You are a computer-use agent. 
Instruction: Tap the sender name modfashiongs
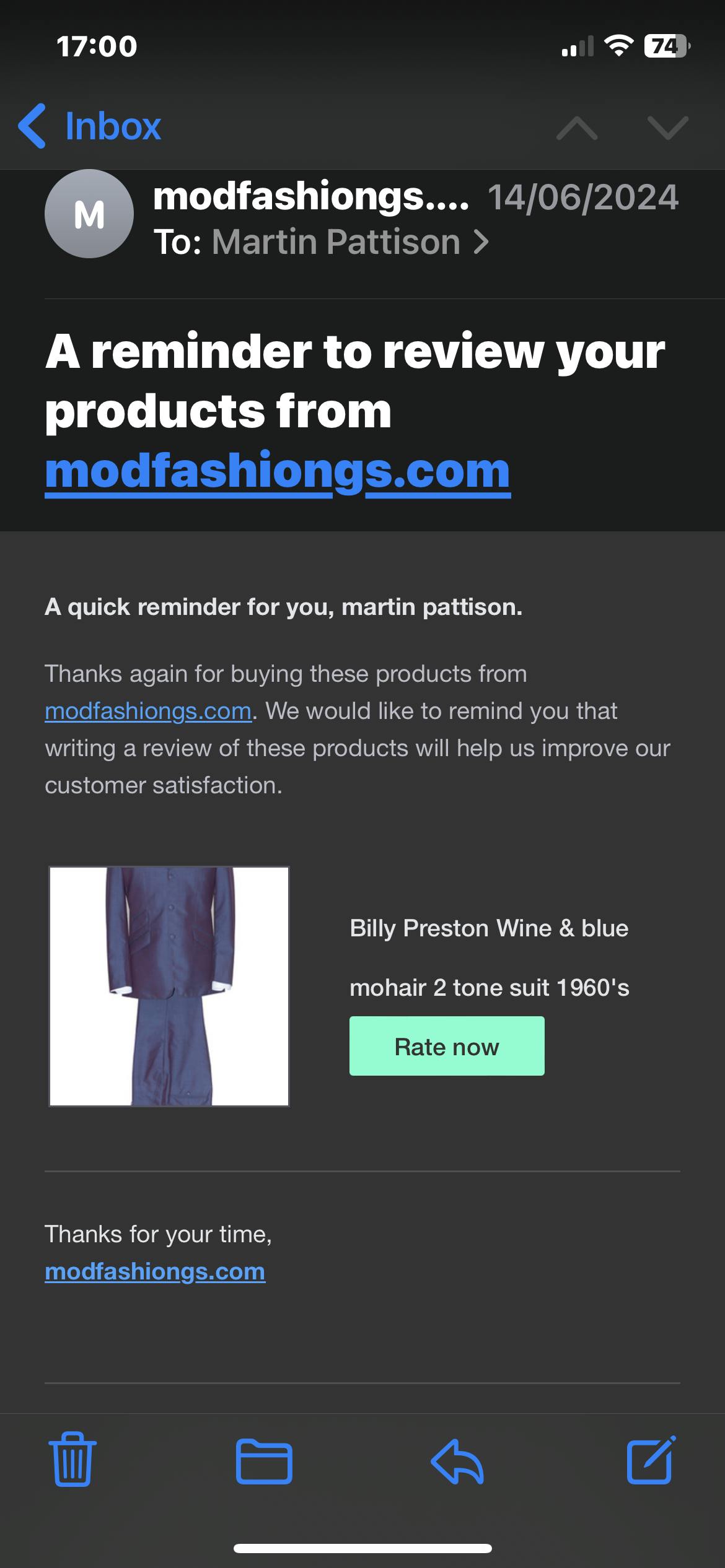pyautogui.click(x=311, y=197)
